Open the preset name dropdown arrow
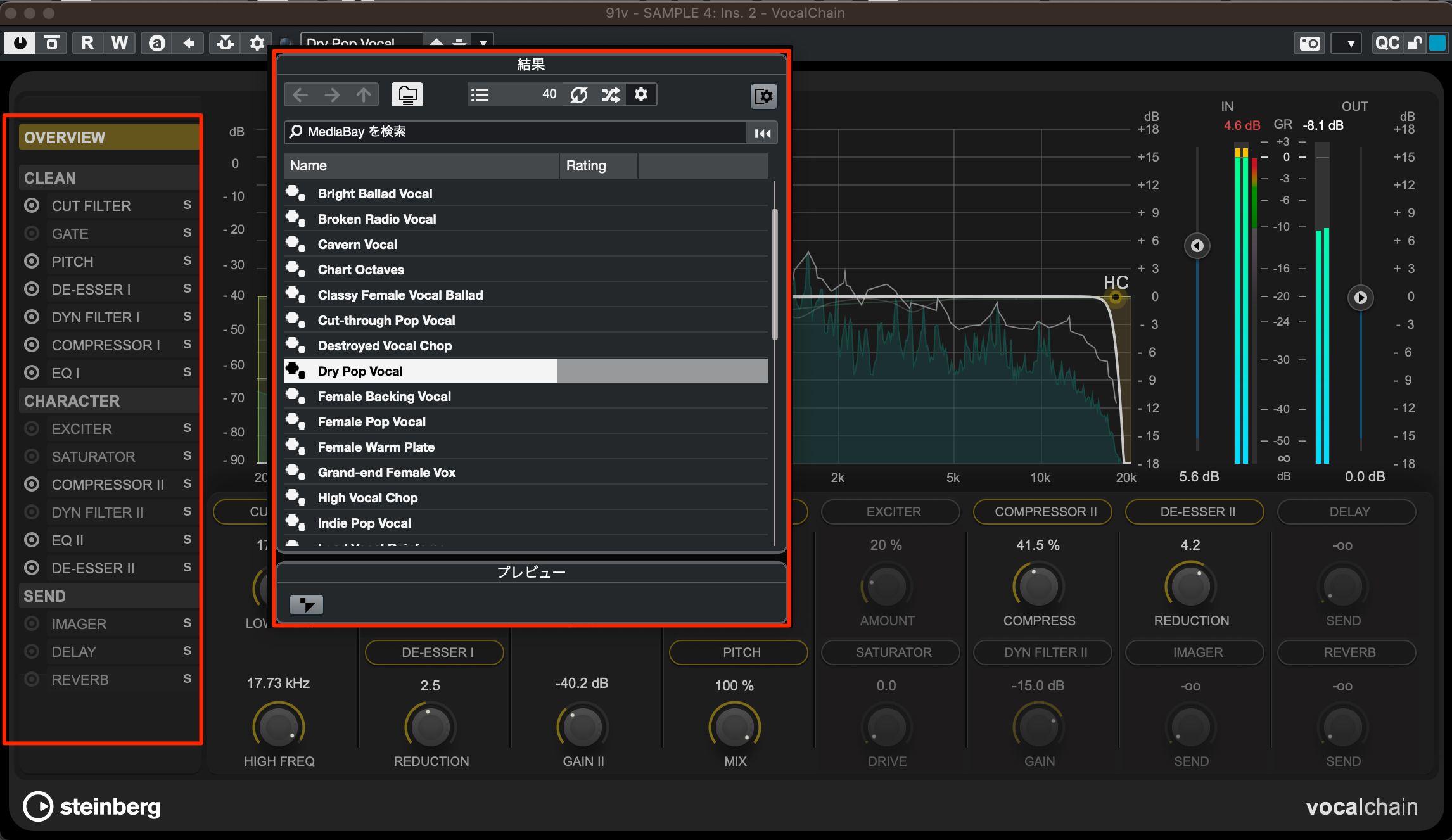 [483, 42]
